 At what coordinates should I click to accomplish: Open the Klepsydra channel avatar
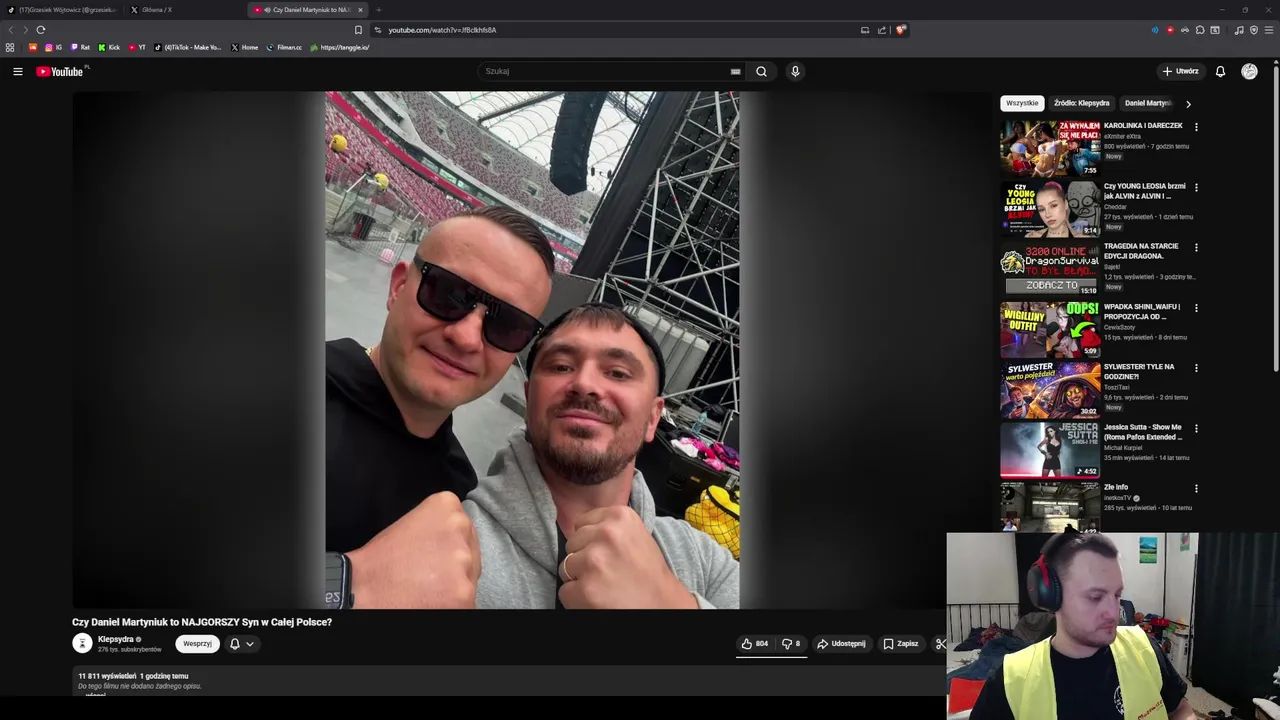point(82,644)
